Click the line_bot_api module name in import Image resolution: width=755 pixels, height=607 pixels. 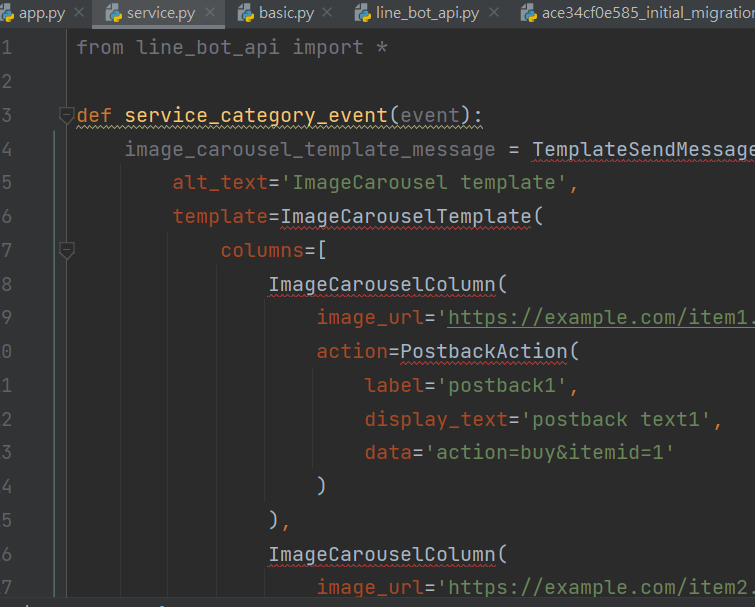click(208, 48)
